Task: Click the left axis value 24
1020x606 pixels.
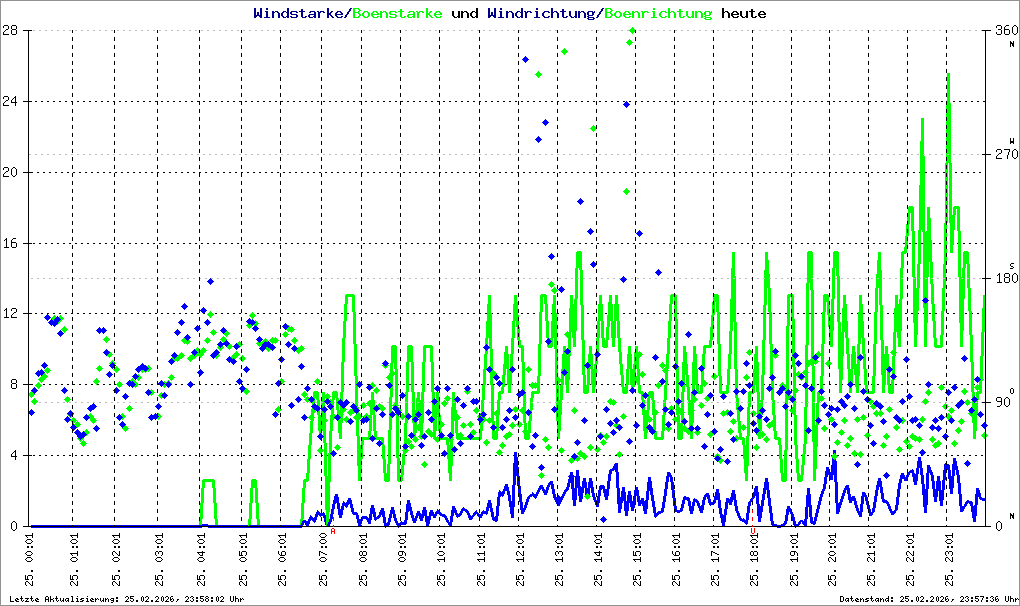Action: coord(9,101)
